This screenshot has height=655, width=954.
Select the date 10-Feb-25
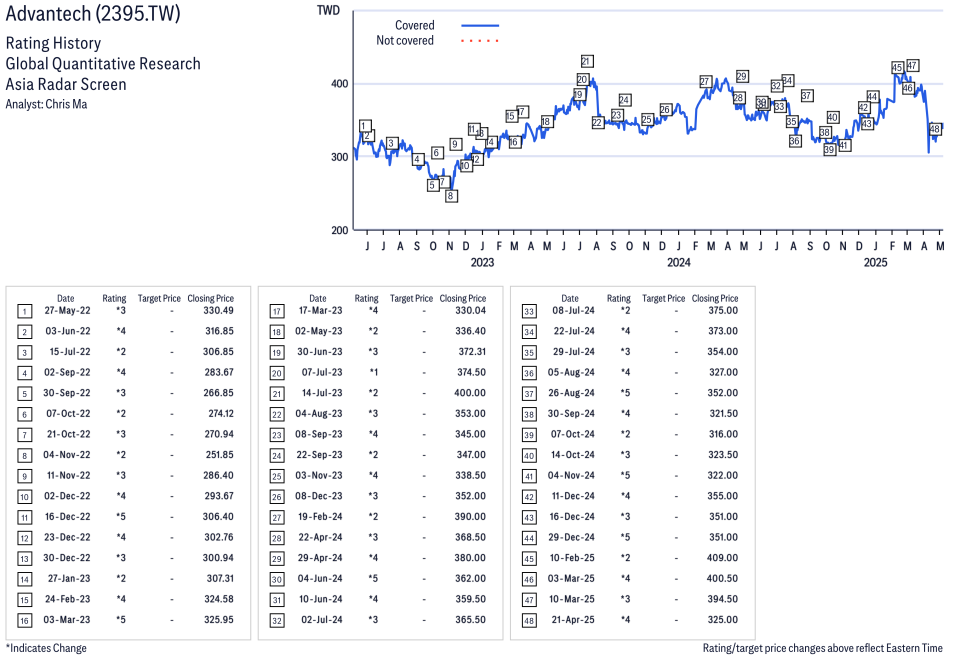[x=573, y=558]
